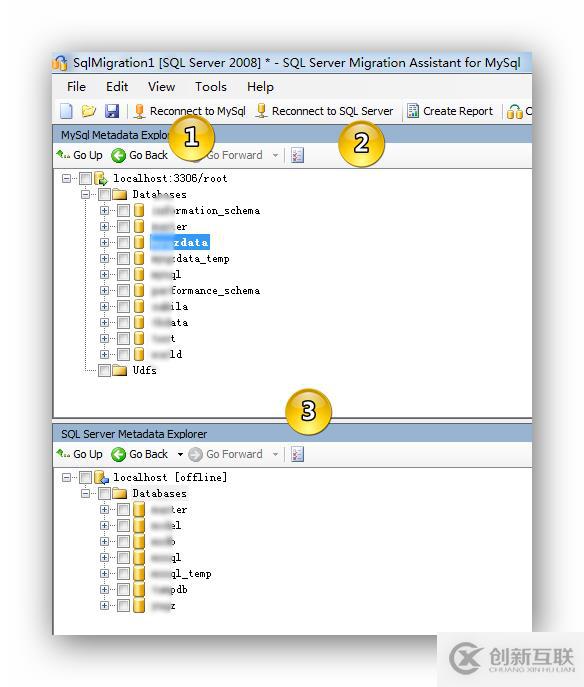Click Go Up in MySql Metadata Explorer
584x687 pixels.
click(x=79, y=155)
